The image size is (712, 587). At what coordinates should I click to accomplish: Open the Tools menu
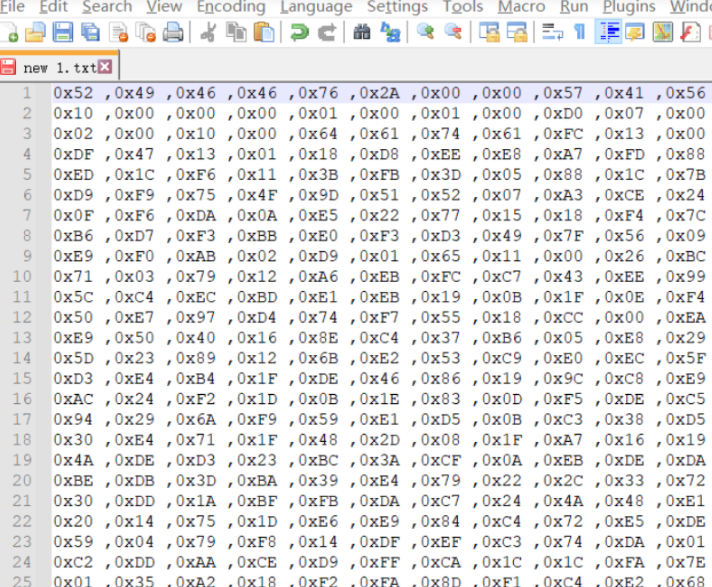(x=463, y=6)
